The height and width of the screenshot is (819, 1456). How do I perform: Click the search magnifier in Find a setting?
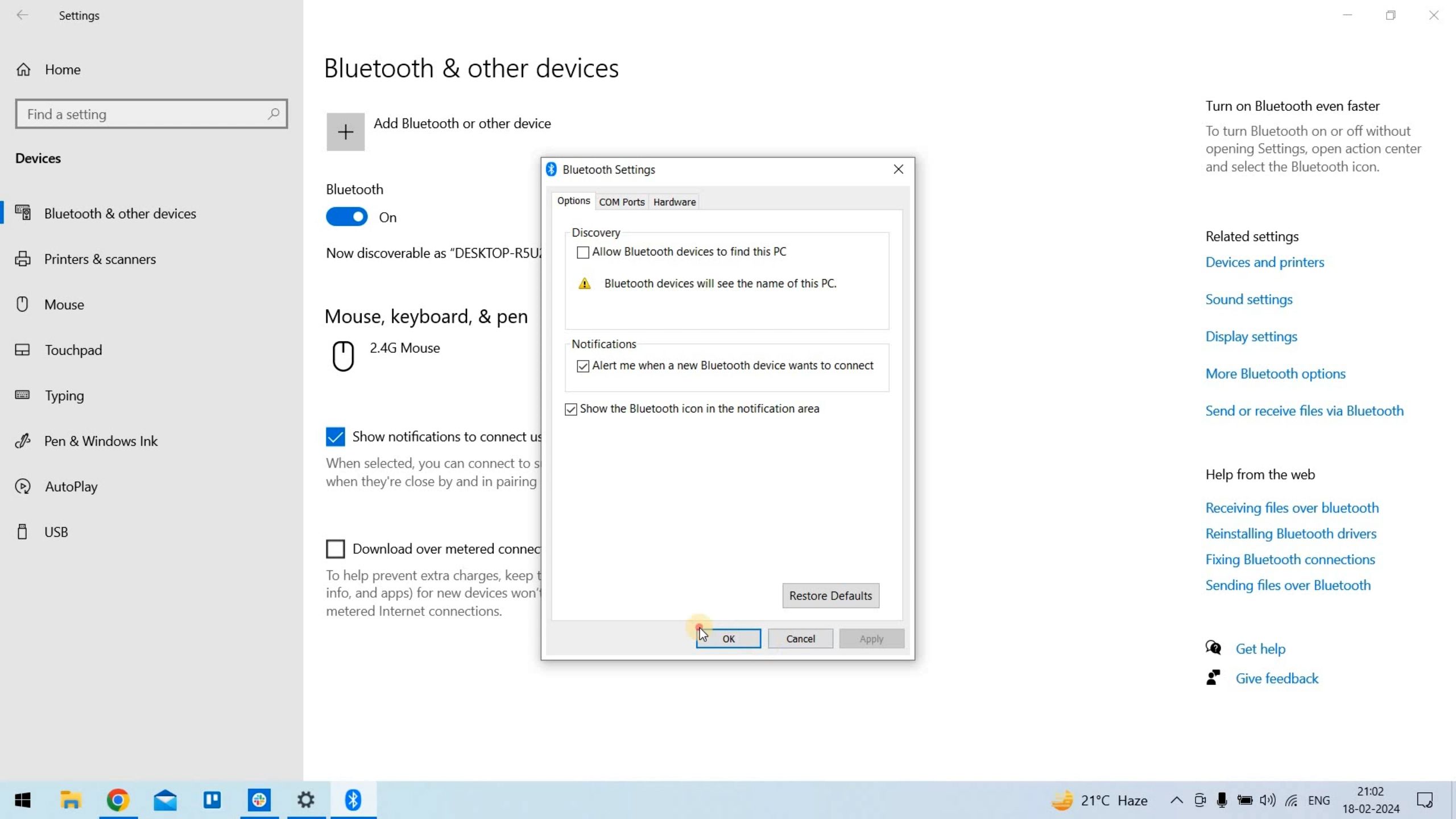(274, 114)
